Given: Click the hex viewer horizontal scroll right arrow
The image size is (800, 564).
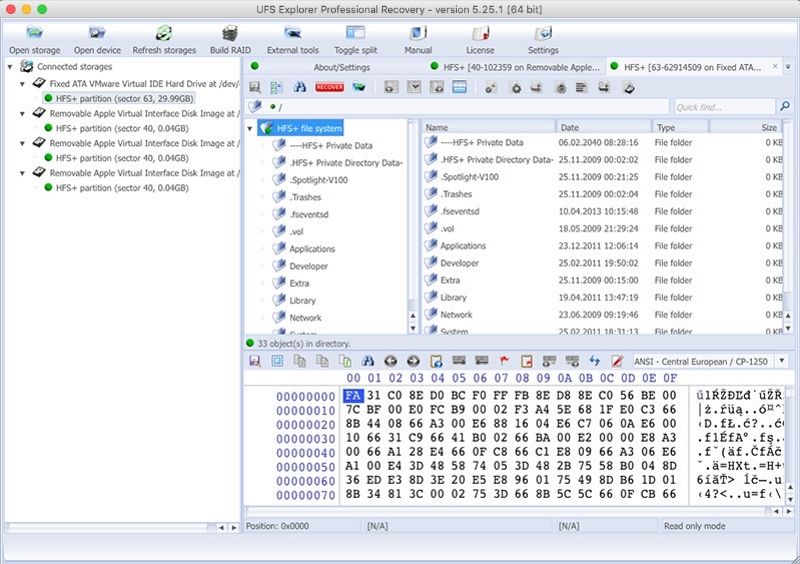Looking at the screenshot, I should (789, 511).
